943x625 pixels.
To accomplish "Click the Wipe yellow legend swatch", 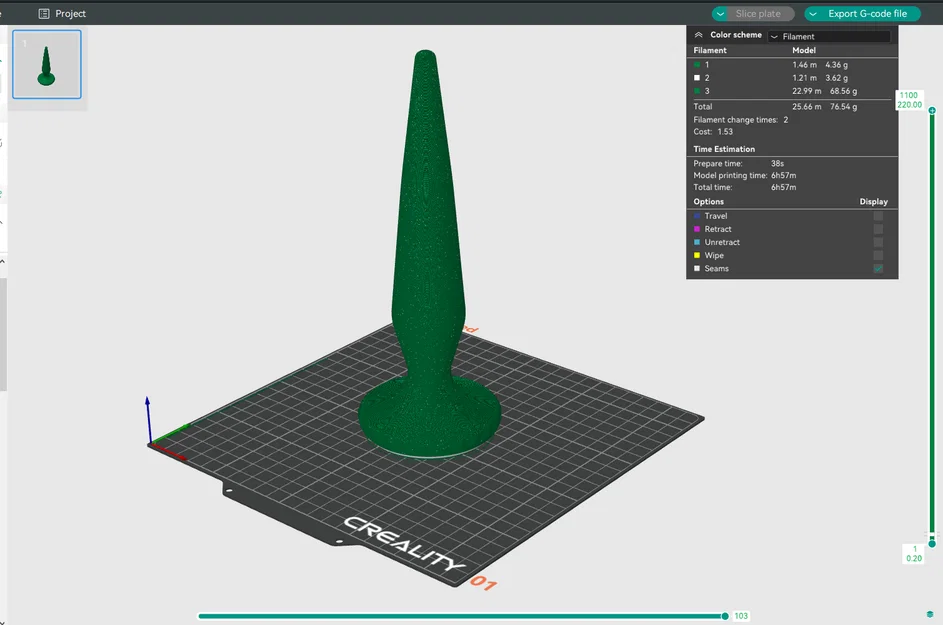I will (697, 256).
